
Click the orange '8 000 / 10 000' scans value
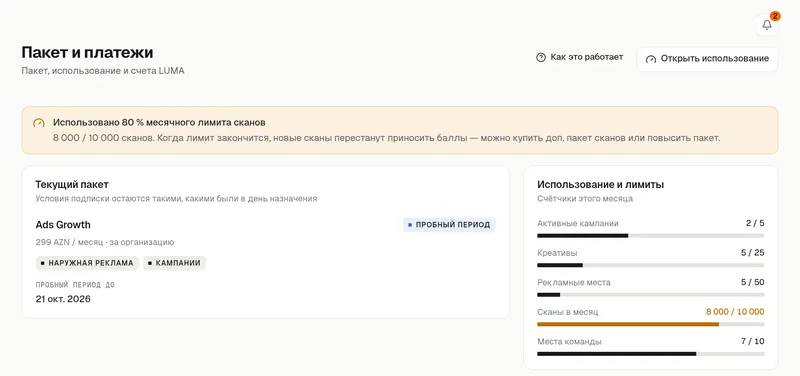[x=735, y=312]
